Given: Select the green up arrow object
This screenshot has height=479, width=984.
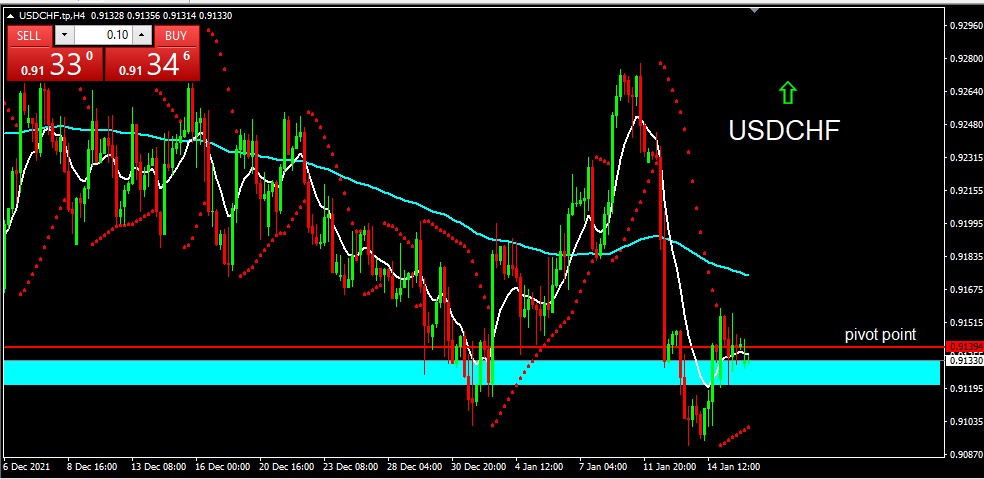Looking at the screenshot, I should [787, 92].
